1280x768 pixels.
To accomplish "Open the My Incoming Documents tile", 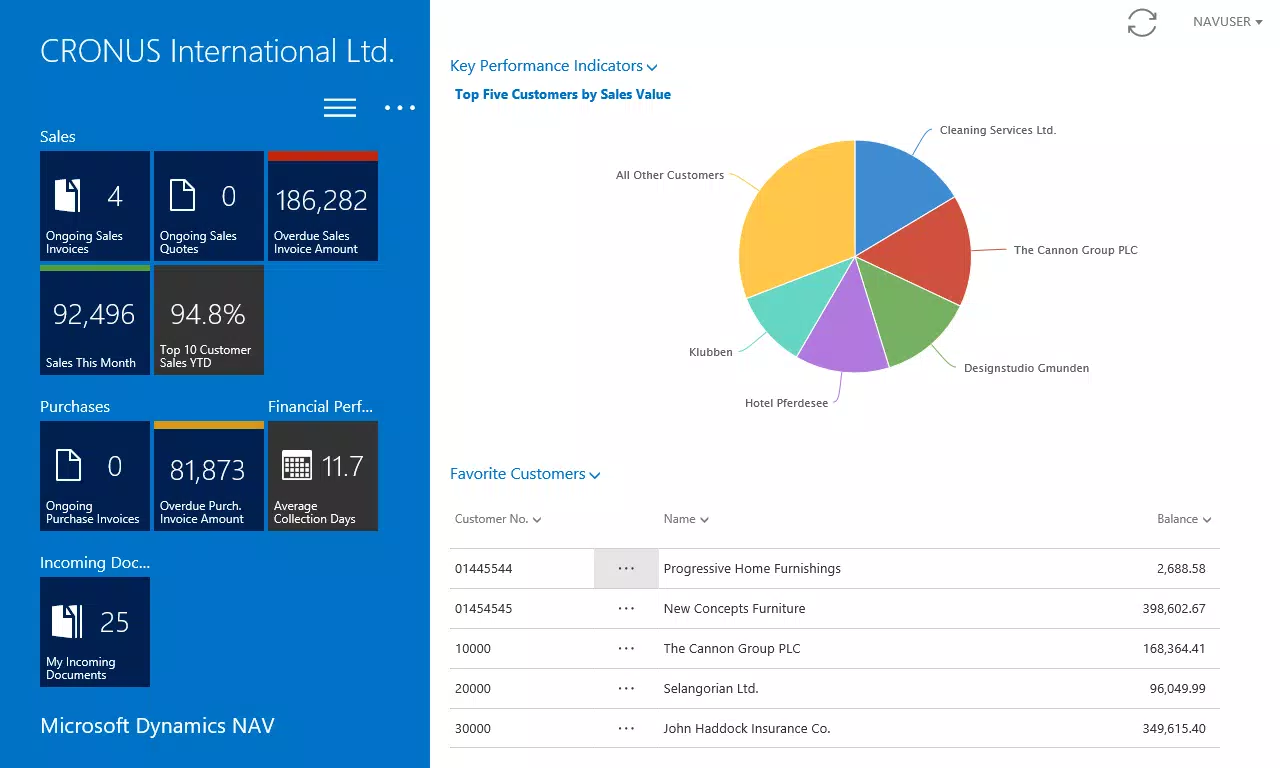I will [x=95, y=632].
